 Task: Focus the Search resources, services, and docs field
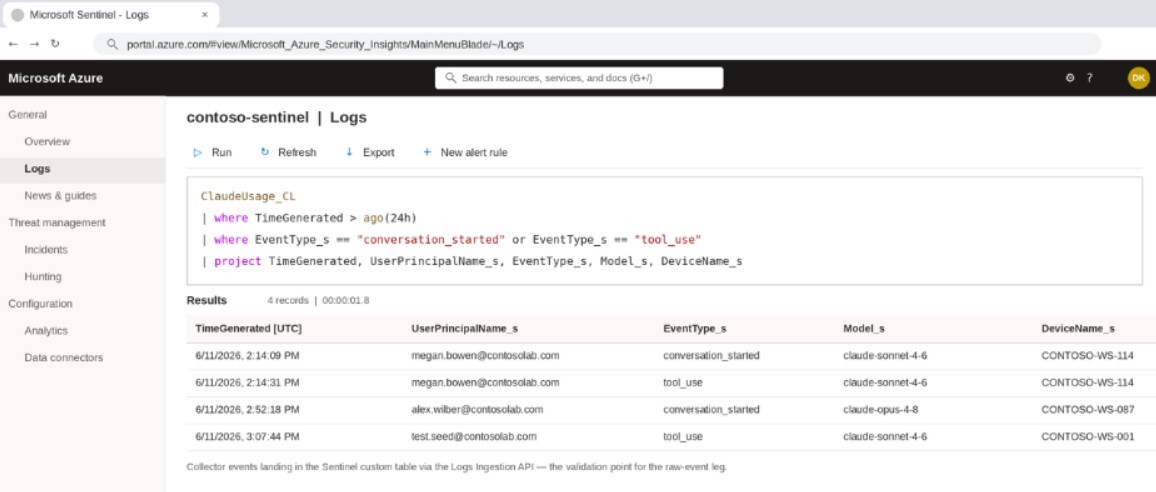click(579, 77)
